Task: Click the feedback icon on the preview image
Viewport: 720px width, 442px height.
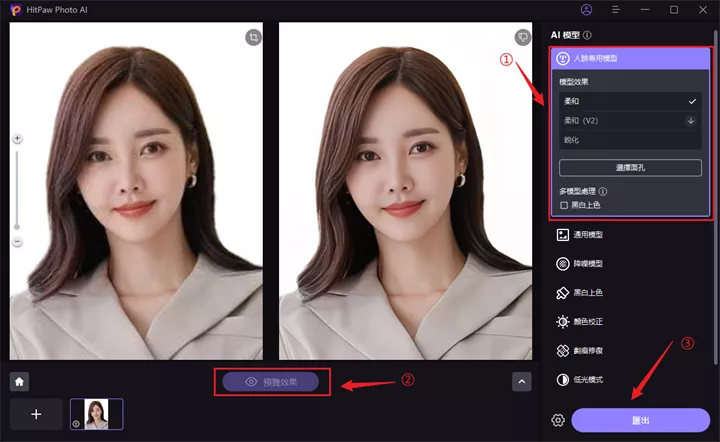Action: tap(522, 37)
